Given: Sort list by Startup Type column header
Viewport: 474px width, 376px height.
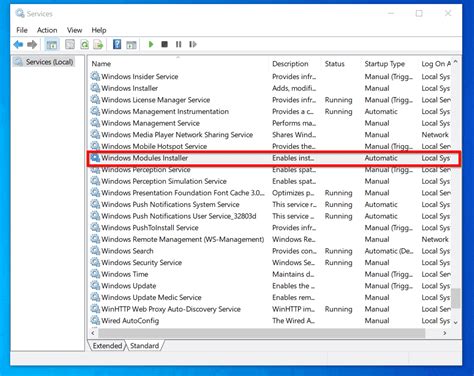Looking at the screenshot, I should pyautogui.click(x=384, y=64).
